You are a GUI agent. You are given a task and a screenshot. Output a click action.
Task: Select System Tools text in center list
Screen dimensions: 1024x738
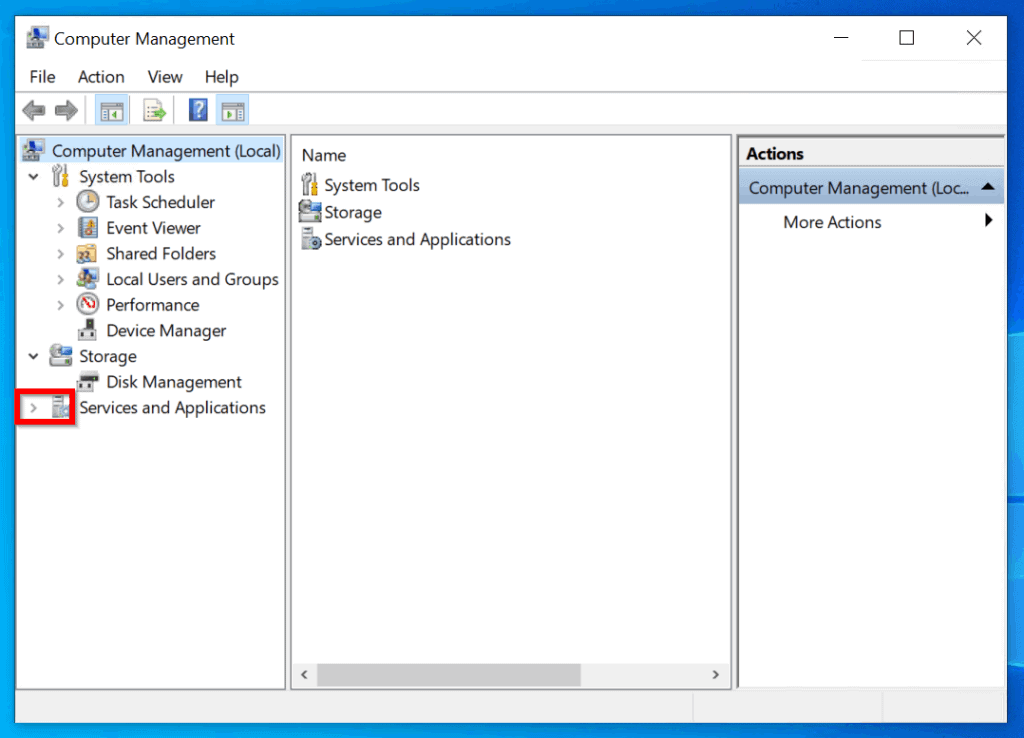click(372, 185)
